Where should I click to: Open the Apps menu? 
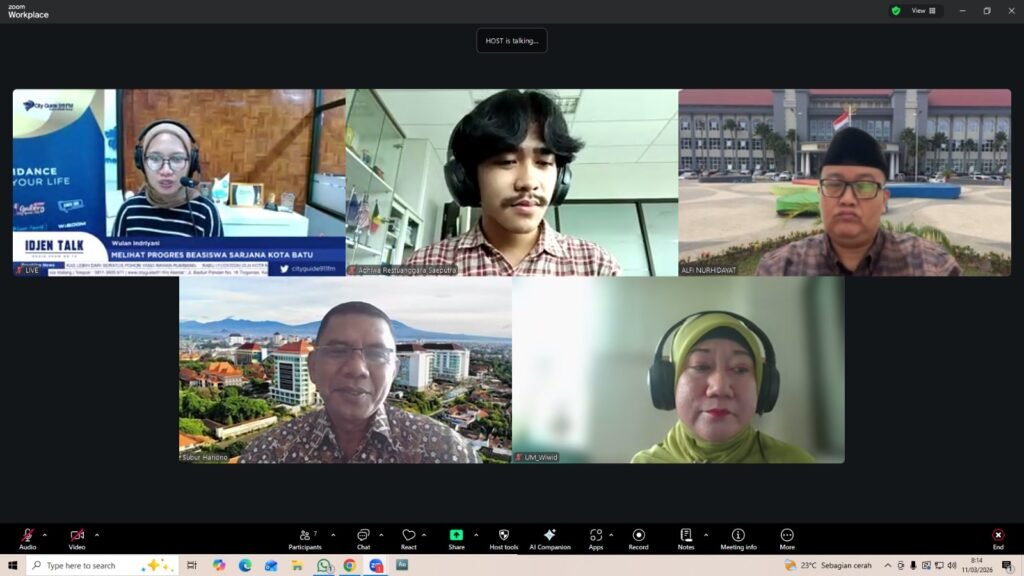[596, 537]
